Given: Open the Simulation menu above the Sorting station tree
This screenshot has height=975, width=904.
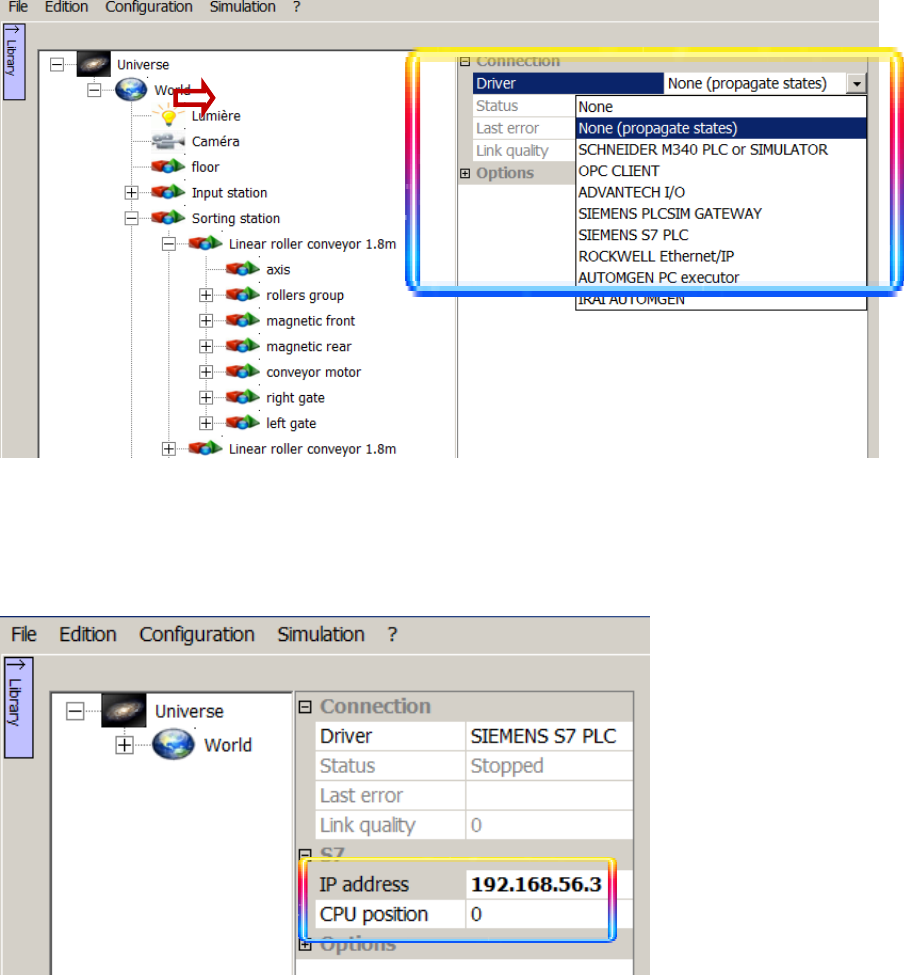Looking at the screenshot, I should click(242, 7).
